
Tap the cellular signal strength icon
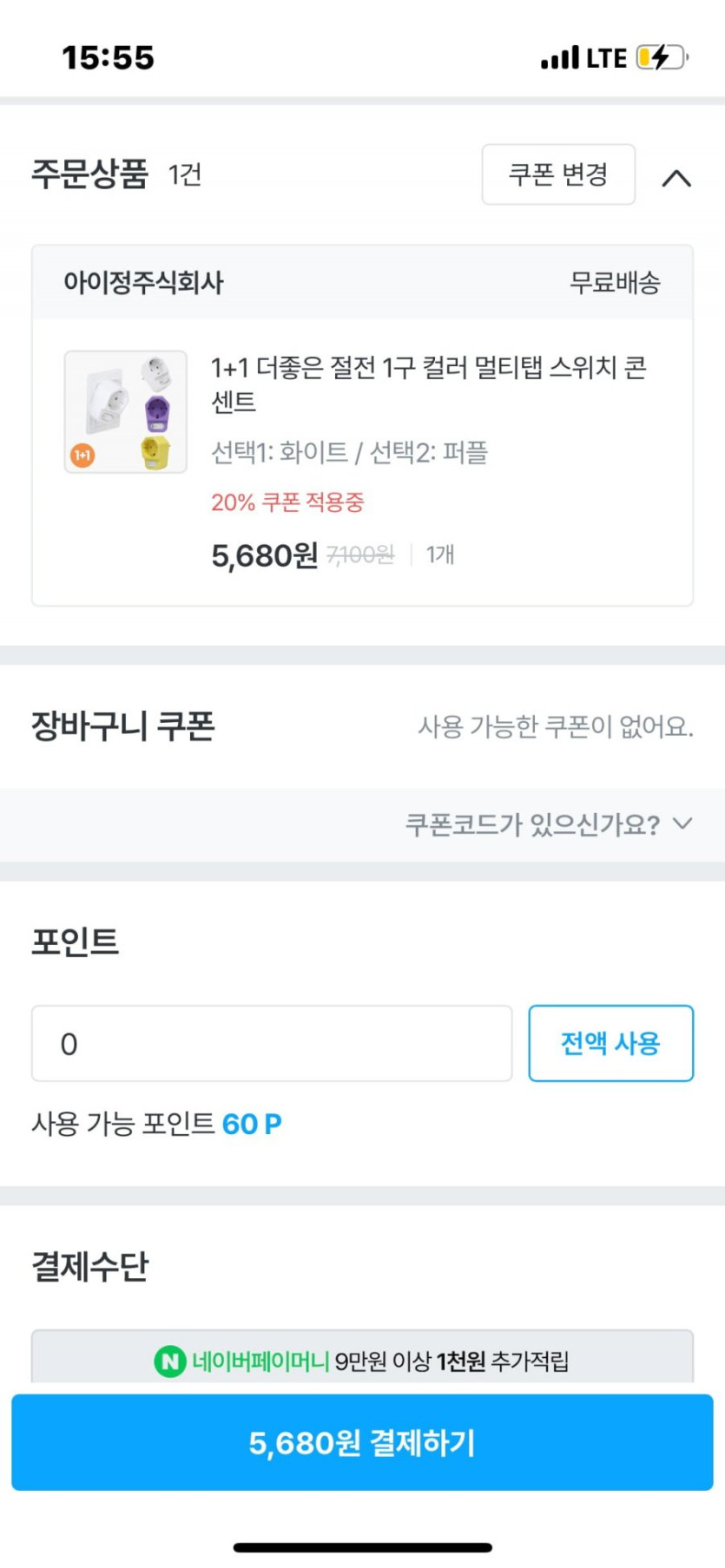pos(559,58)
